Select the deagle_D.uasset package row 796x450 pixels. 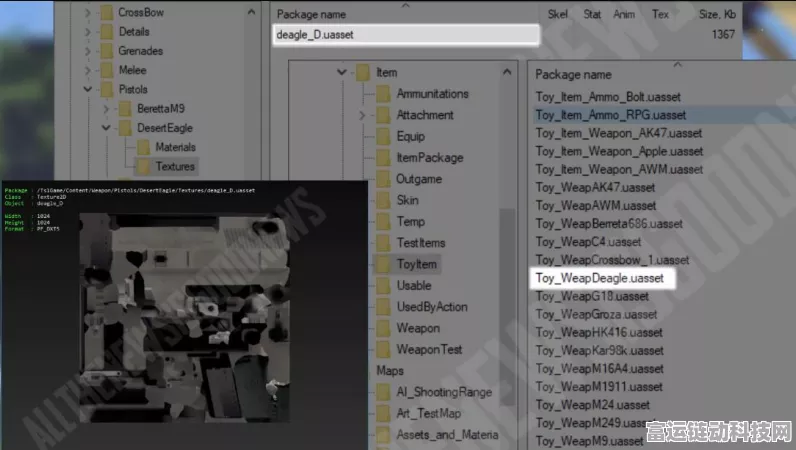click(406, 35)
